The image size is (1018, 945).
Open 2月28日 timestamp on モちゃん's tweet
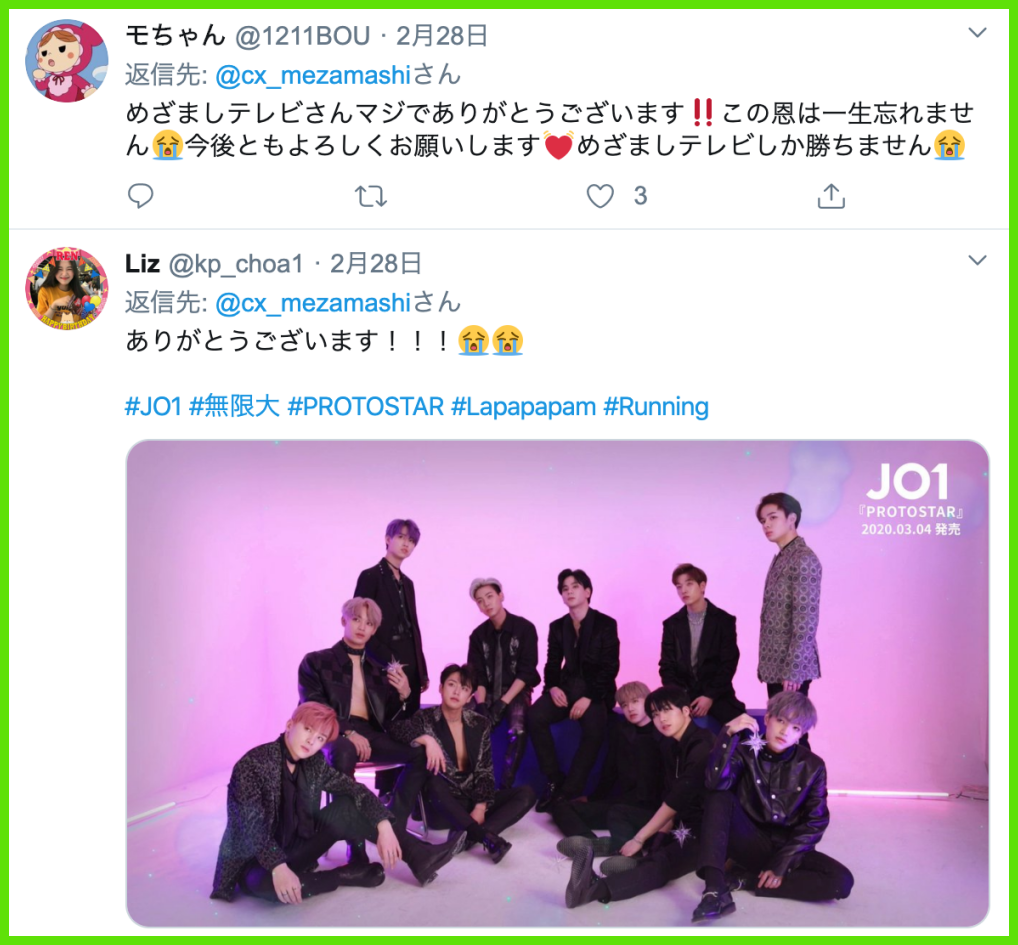point(441,36)
